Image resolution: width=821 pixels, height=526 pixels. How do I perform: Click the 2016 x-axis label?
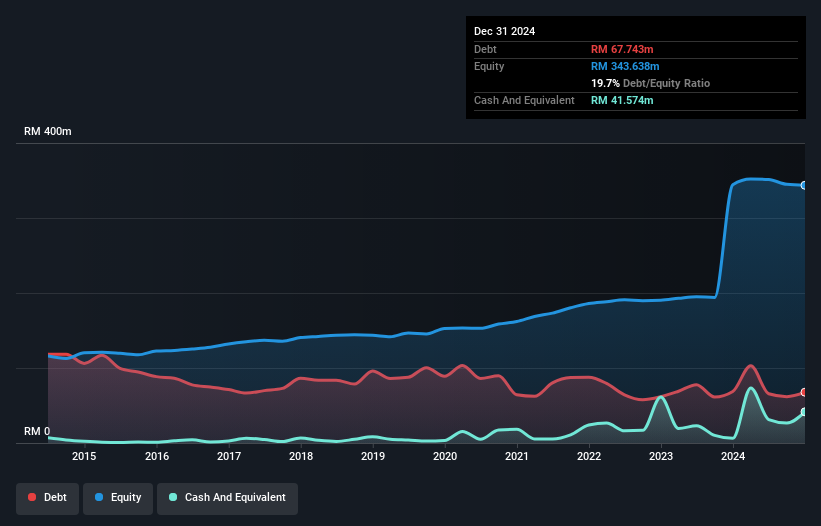click(157, 456)
